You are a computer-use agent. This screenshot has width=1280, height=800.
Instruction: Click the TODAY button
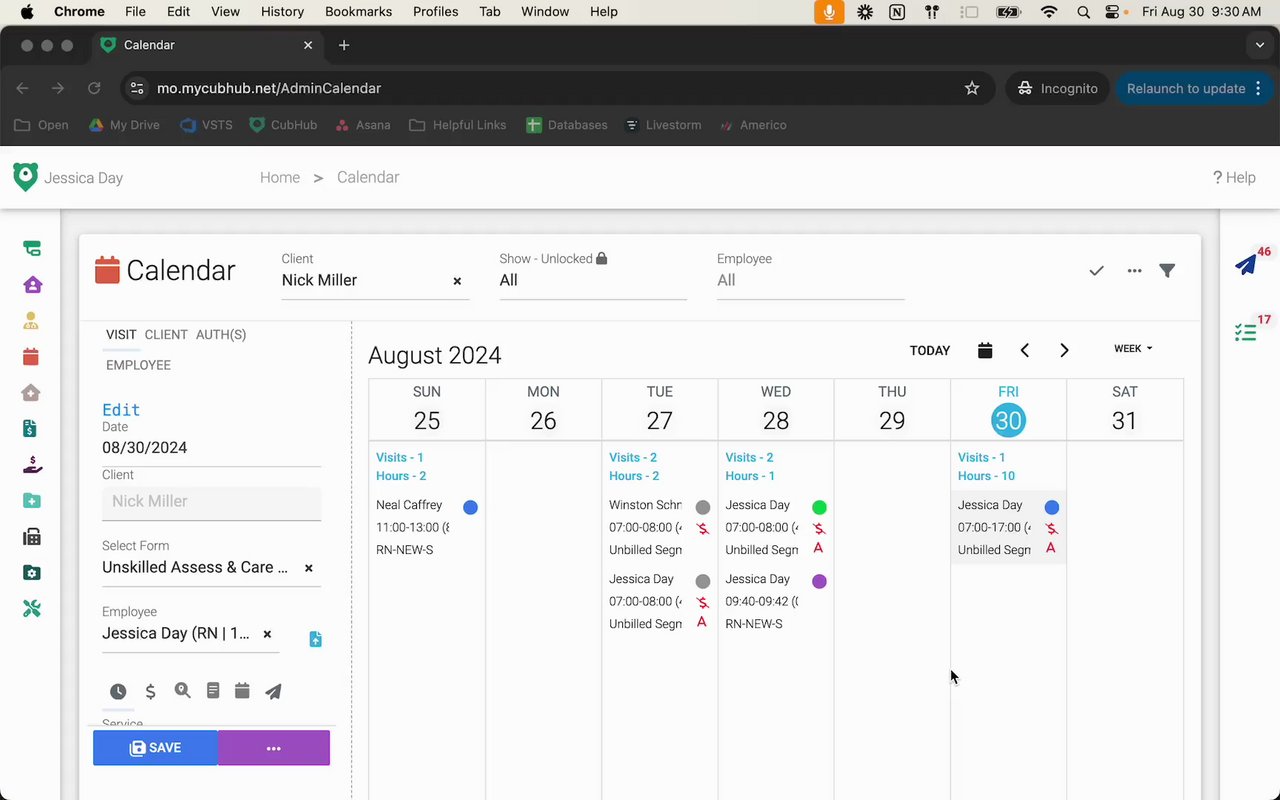pos(930,350)
